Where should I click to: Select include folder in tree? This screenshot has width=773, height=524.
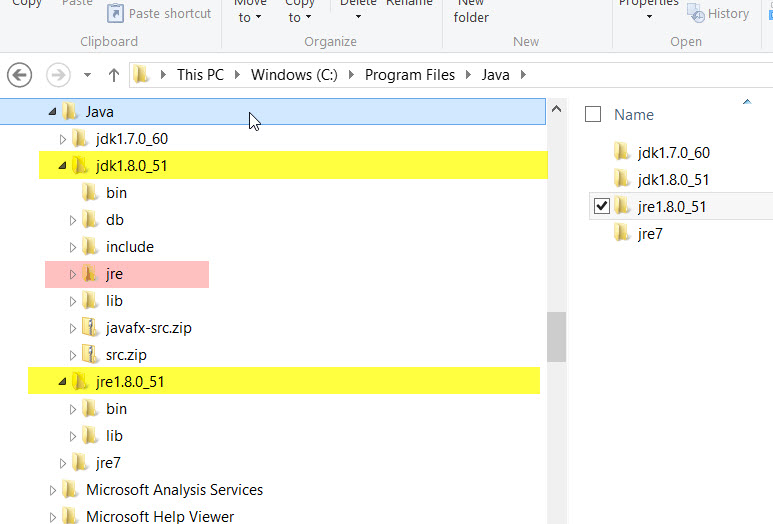point(130,247)
